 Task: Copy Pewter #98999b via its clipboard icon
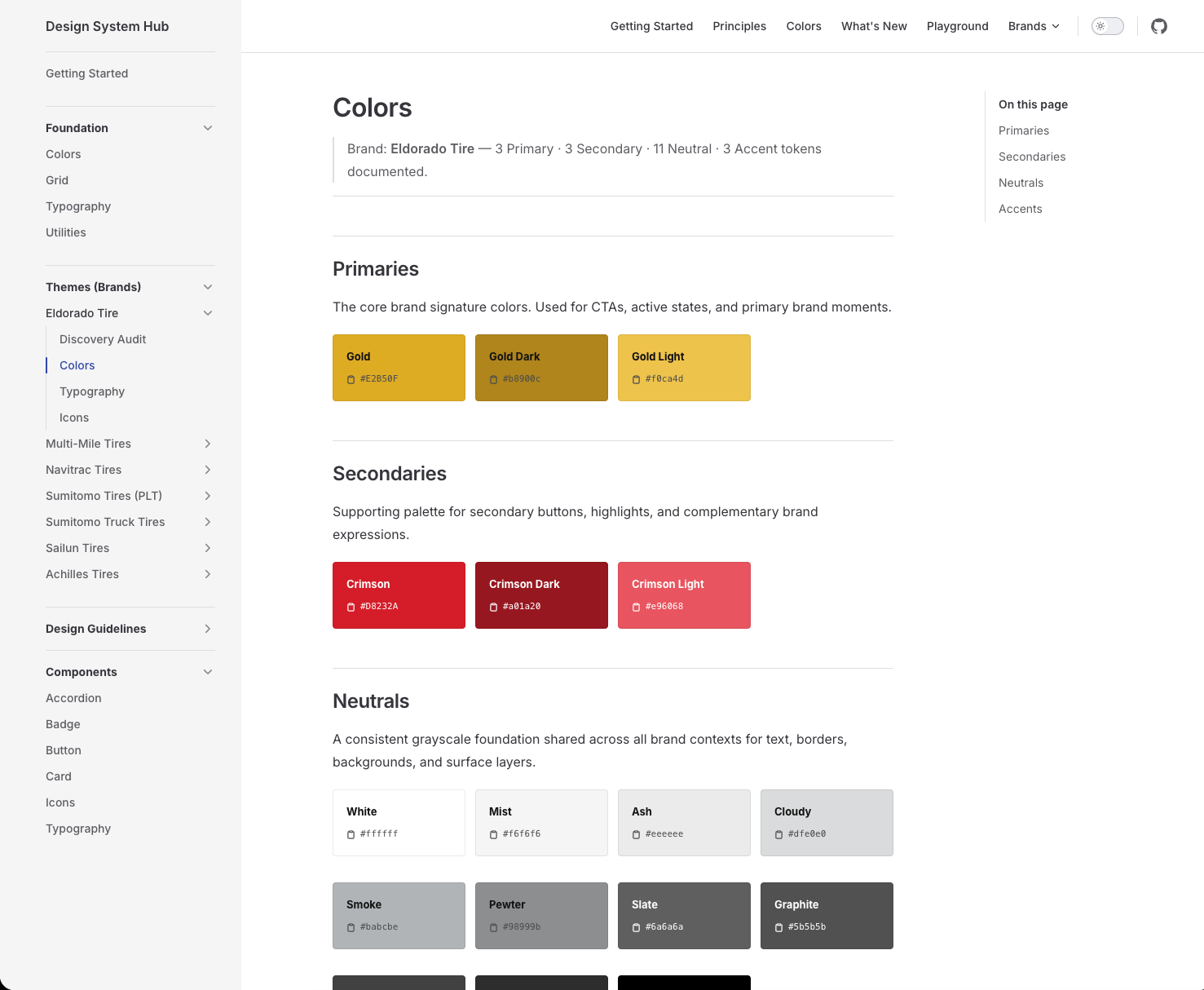[x=494, y=927]
